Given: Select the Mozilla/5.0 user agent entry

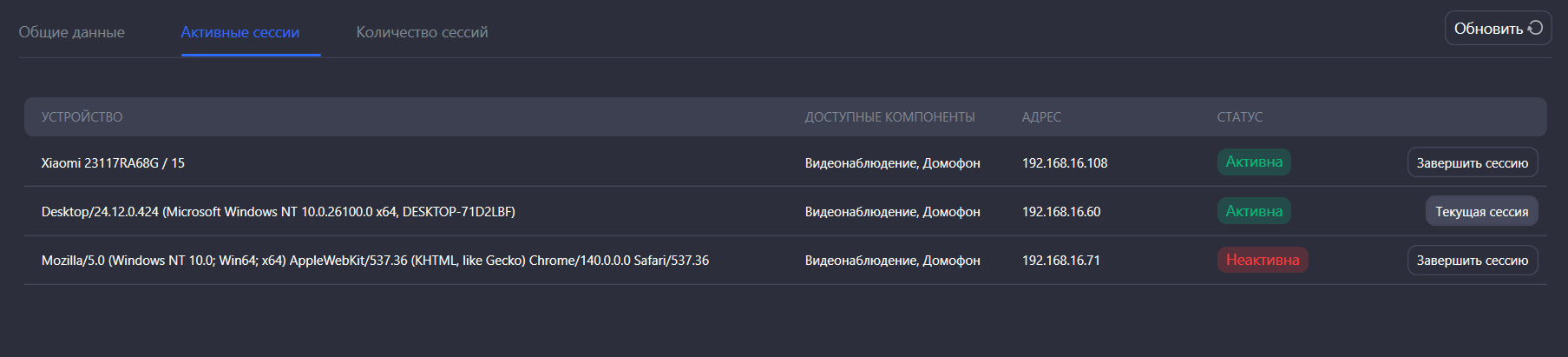Looking at the screenshot, I should pyautogui.click(x=375, y=261).
